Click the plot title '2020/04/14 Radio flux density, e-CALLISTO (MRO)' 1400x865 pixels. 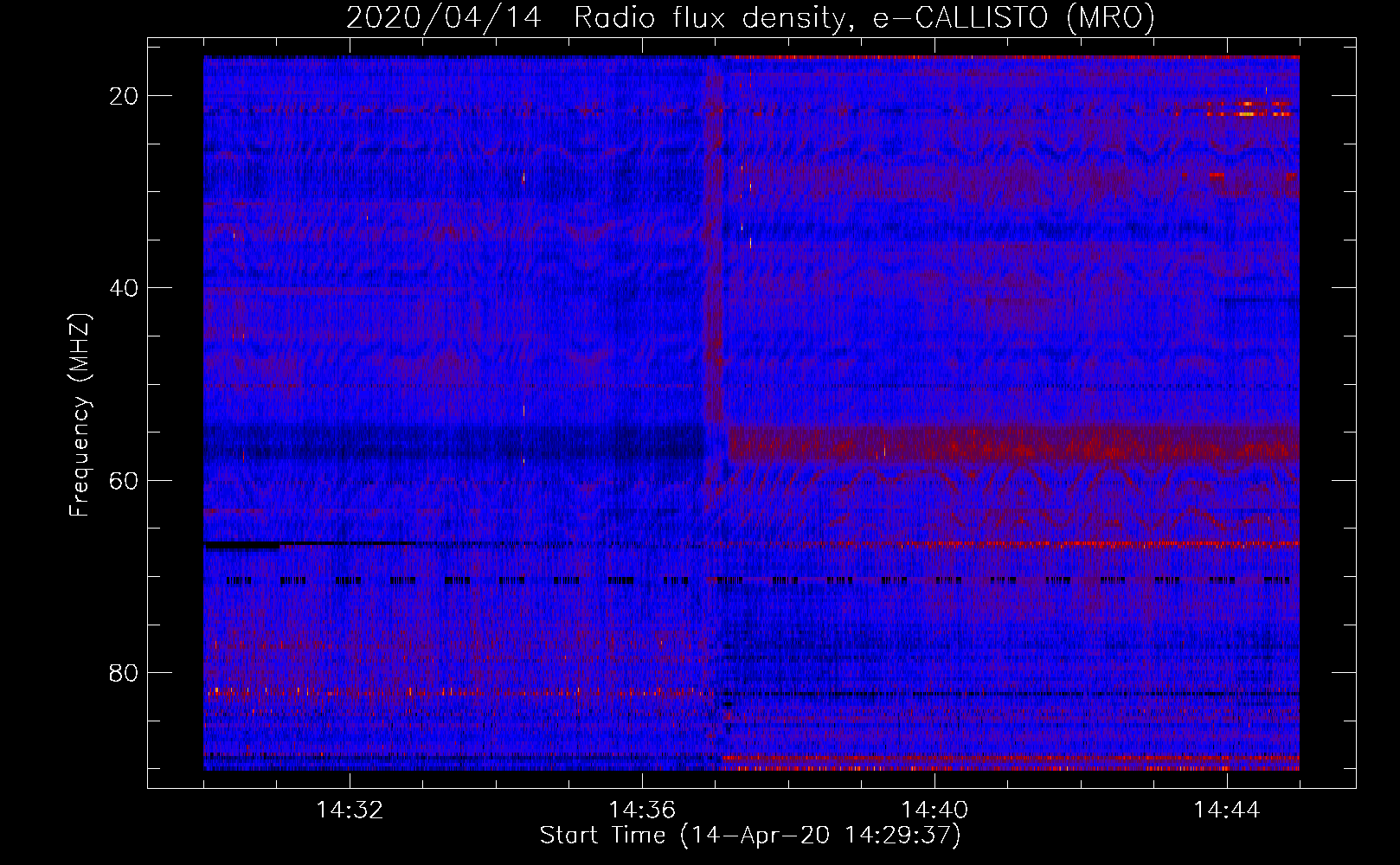[750, 17]
